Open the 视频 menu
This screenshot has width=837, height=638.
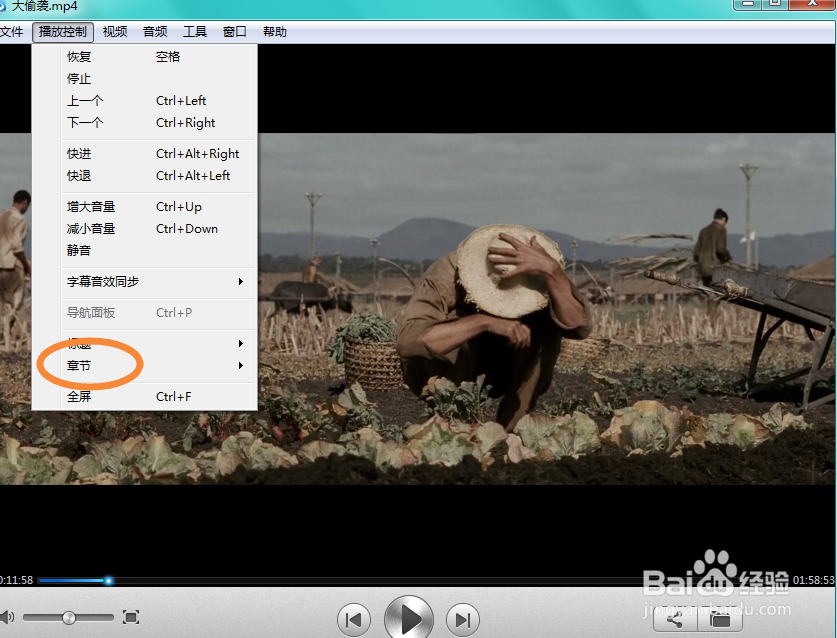coord(115,32)
